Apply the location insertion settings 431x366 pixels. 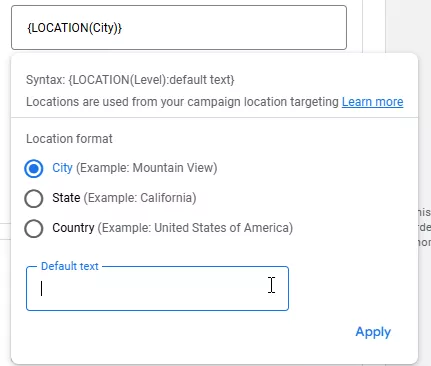pos(373,332)
